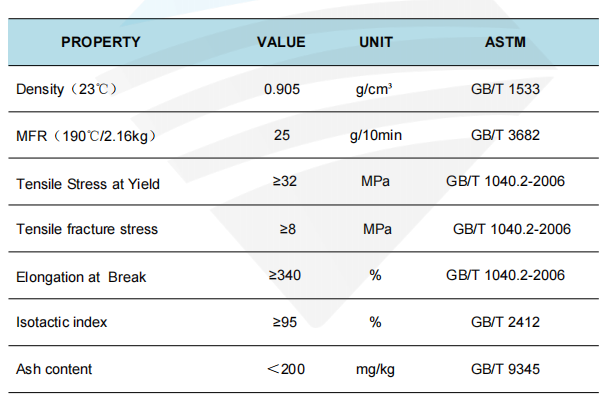Image resolution: width=610 pixels, height=400 pixels.
Task: Click the GB/T 3682 standard text
Action: coord(505,135)
